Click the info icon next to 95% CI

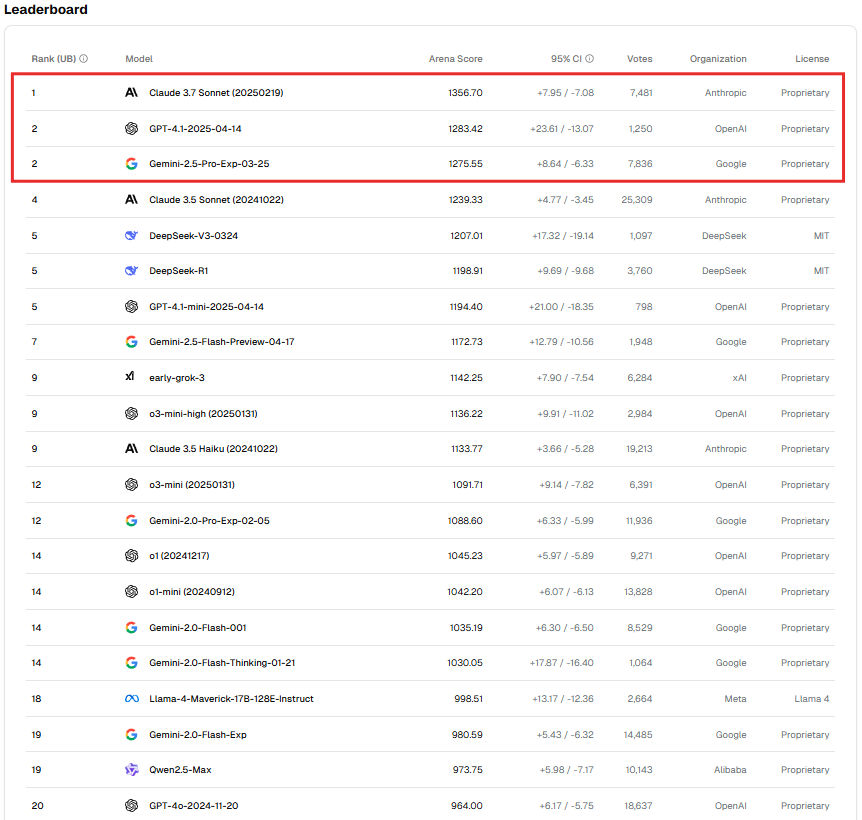(x=589, y=59)
